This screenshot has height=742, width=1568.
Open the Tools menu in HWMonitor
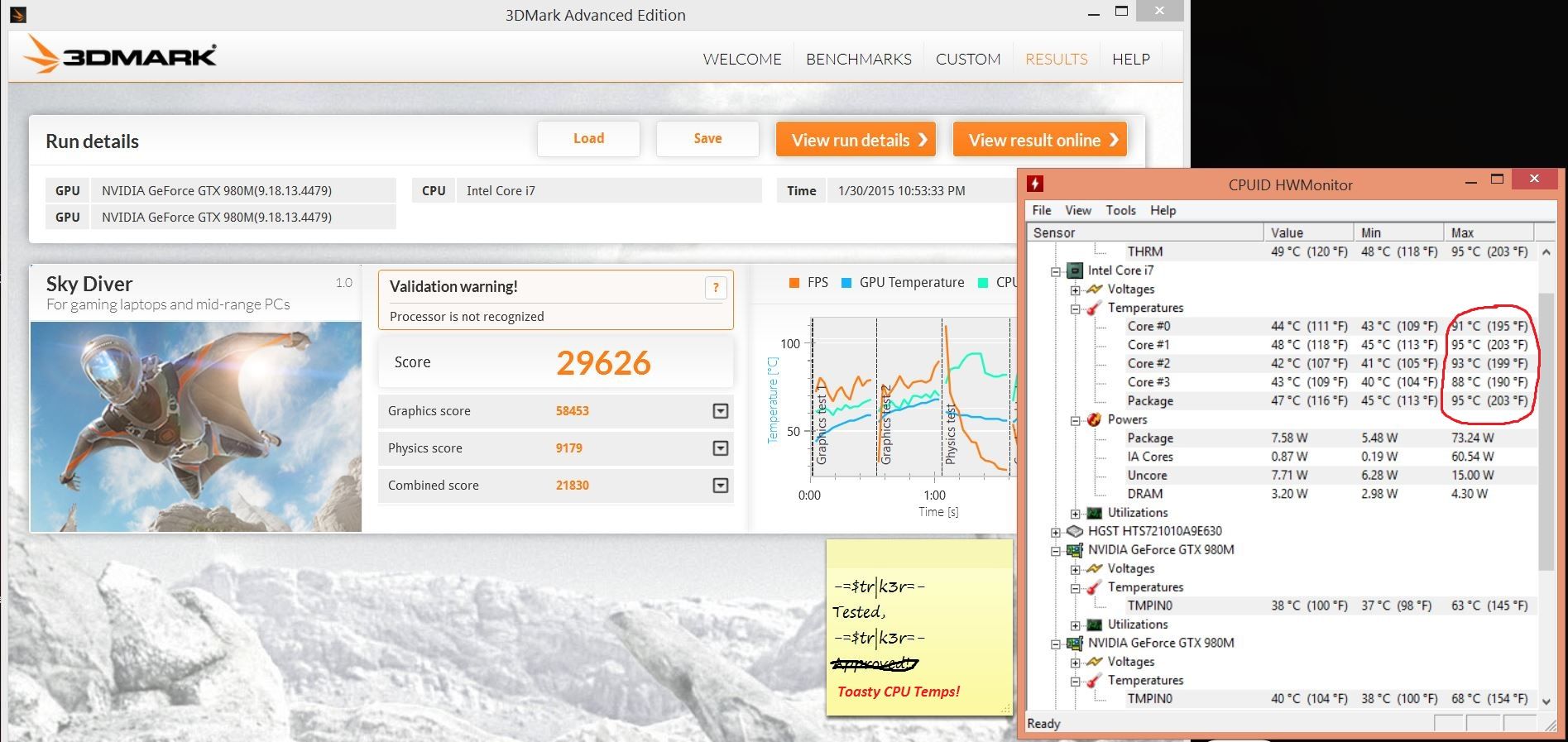(1121, 210)
